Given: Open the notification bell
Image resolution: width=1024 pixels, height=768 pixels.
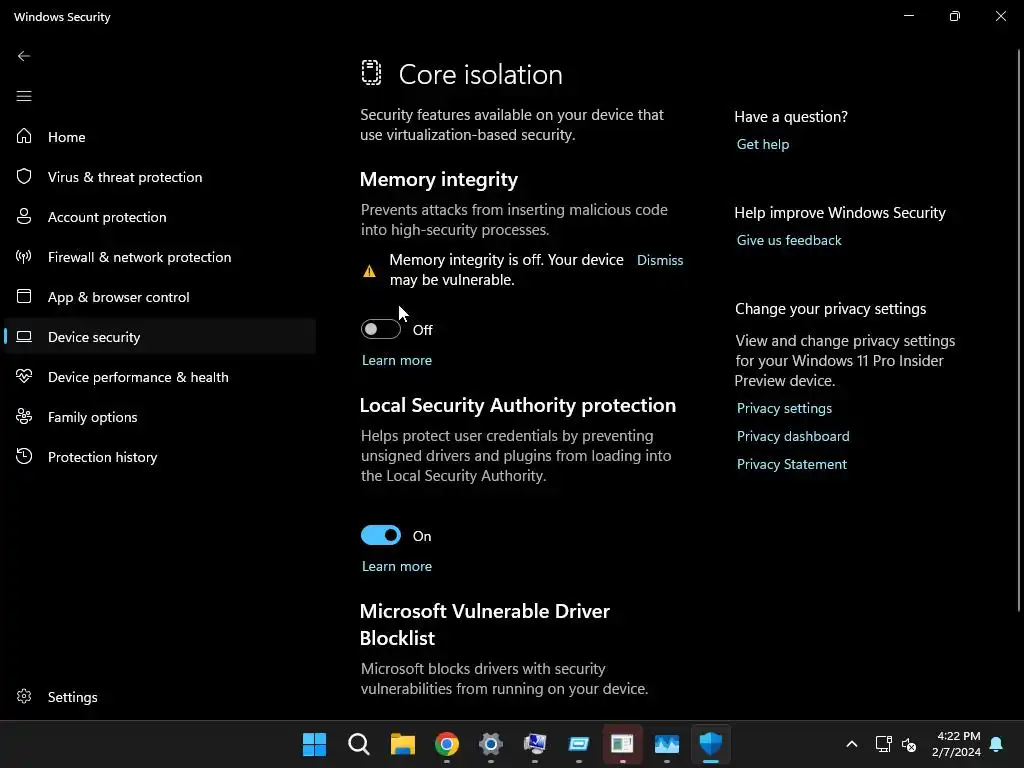Looking at the screenshot, I should [x=997, y=744].
